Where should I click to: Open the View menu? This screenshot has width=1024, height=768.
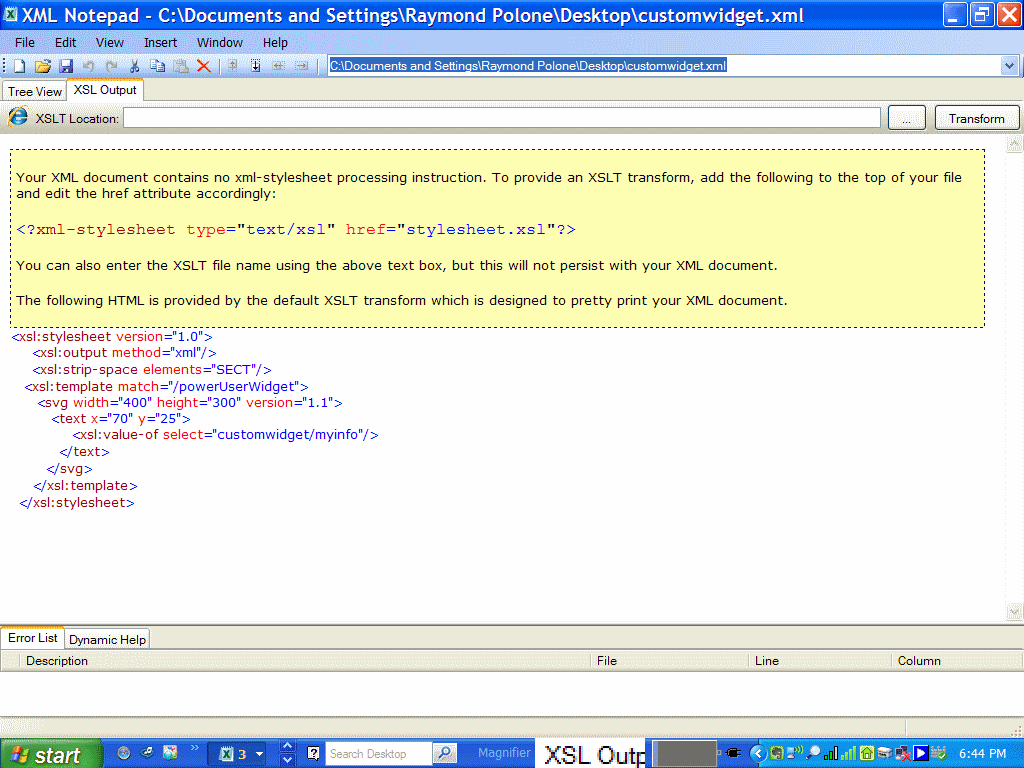click(110, 42)
